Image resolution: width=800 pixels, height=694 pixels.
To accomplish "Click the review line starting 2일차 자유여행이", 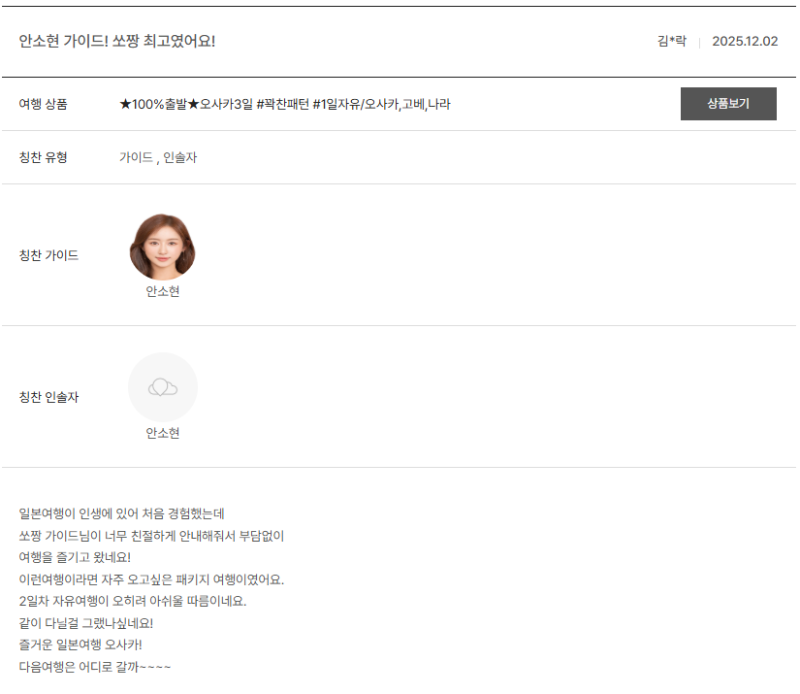I will pyautogui.click(x=132, y=601).
